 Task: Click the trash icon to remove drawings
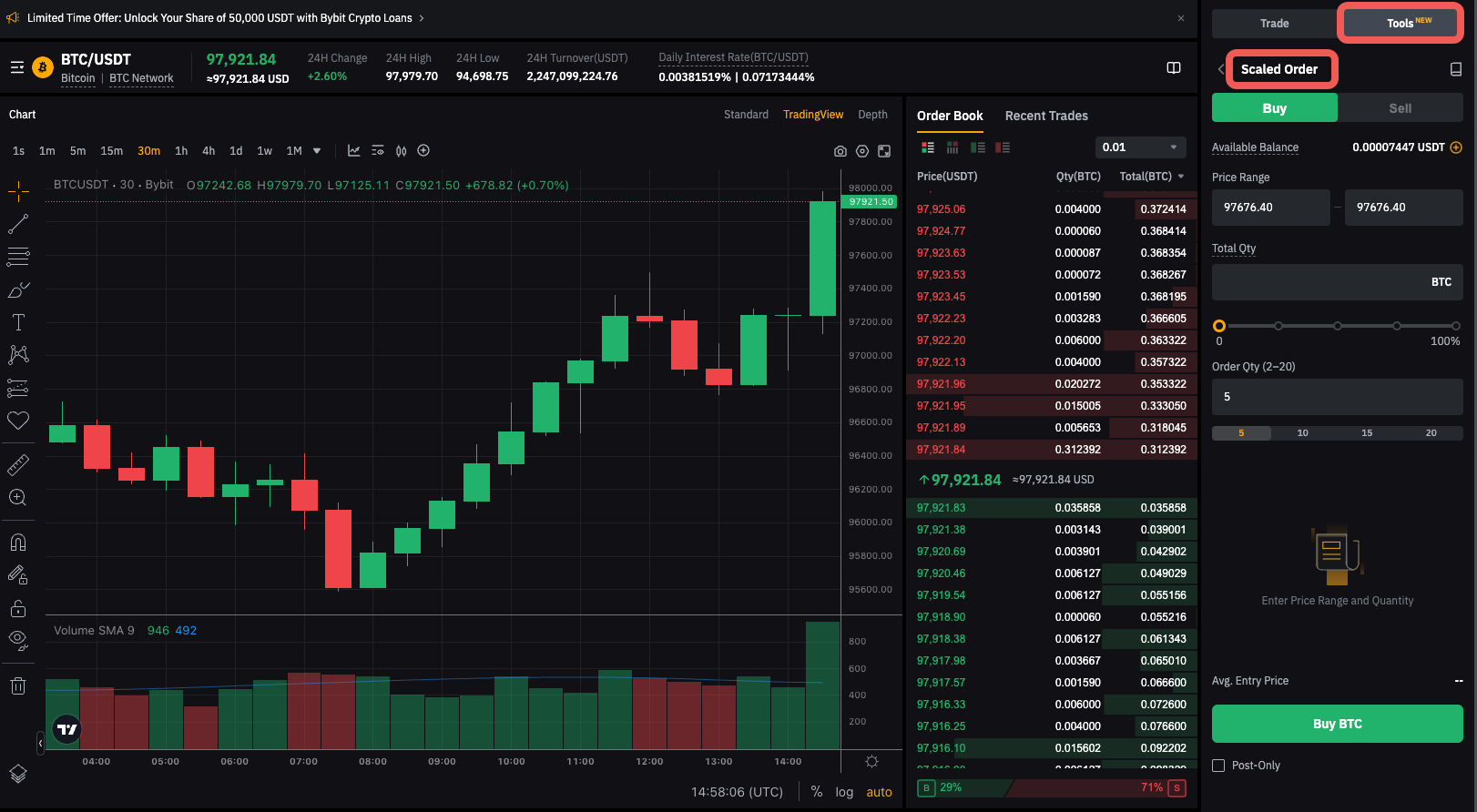(18, 686)
